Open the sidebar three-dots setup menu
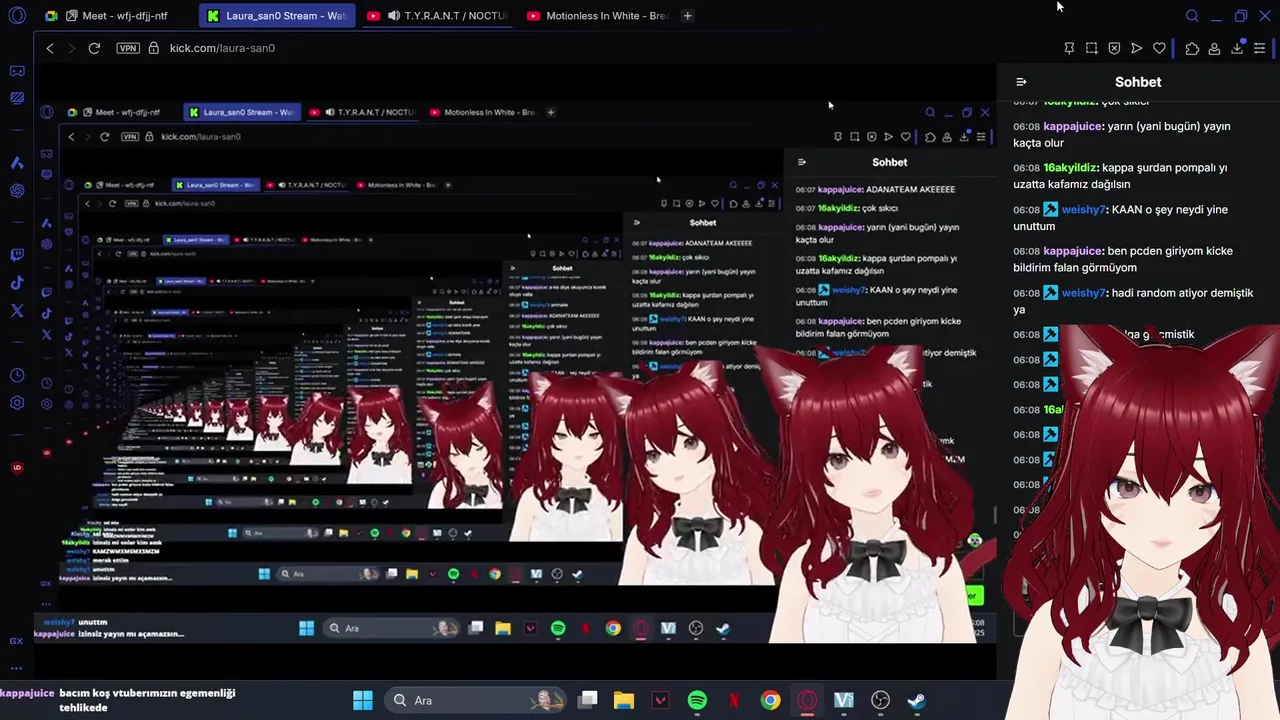Image resolution: width=1280 pixels, height=720 pixels. (16, 668)
